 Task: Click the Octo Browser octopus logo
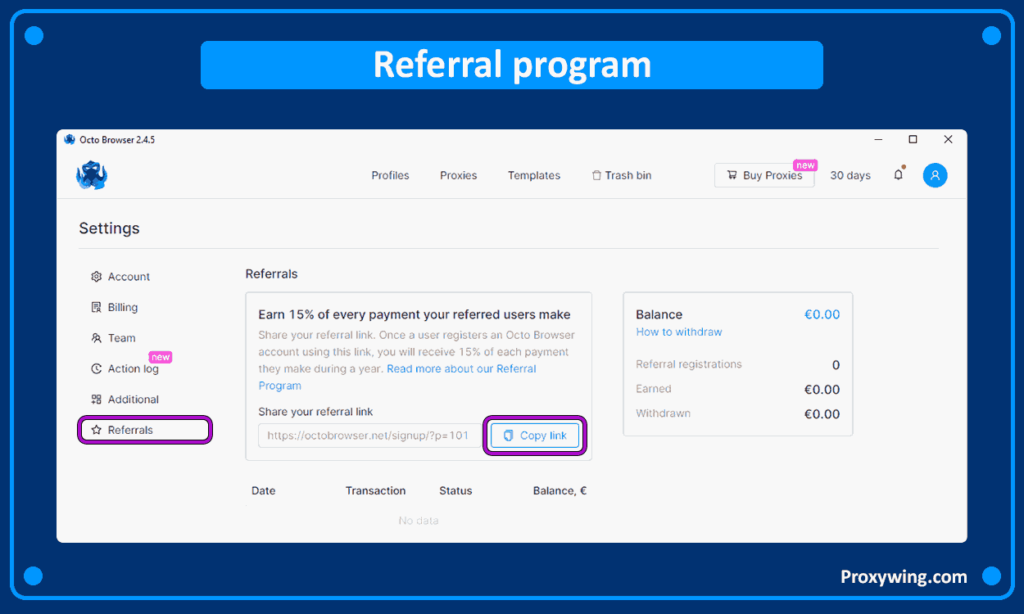click(x=92, y=175)
